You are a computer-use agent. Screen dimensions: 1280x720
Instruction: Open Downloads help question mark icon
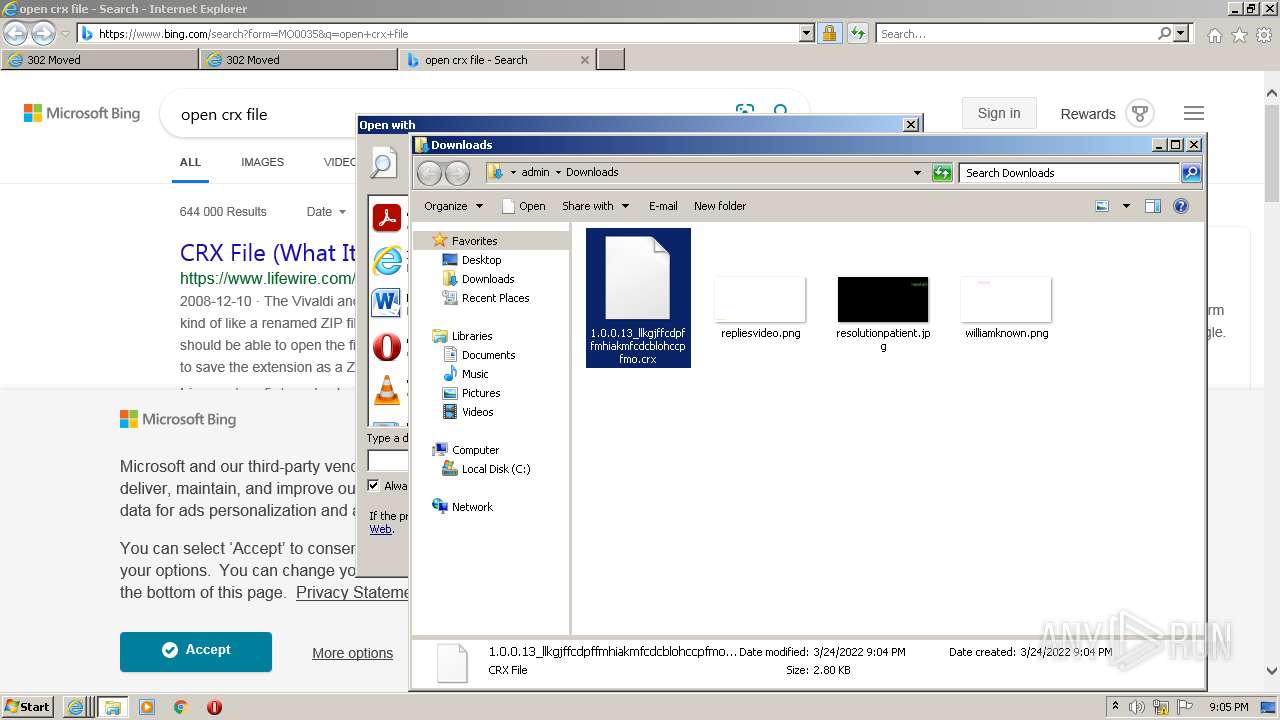click(1181, 206)
